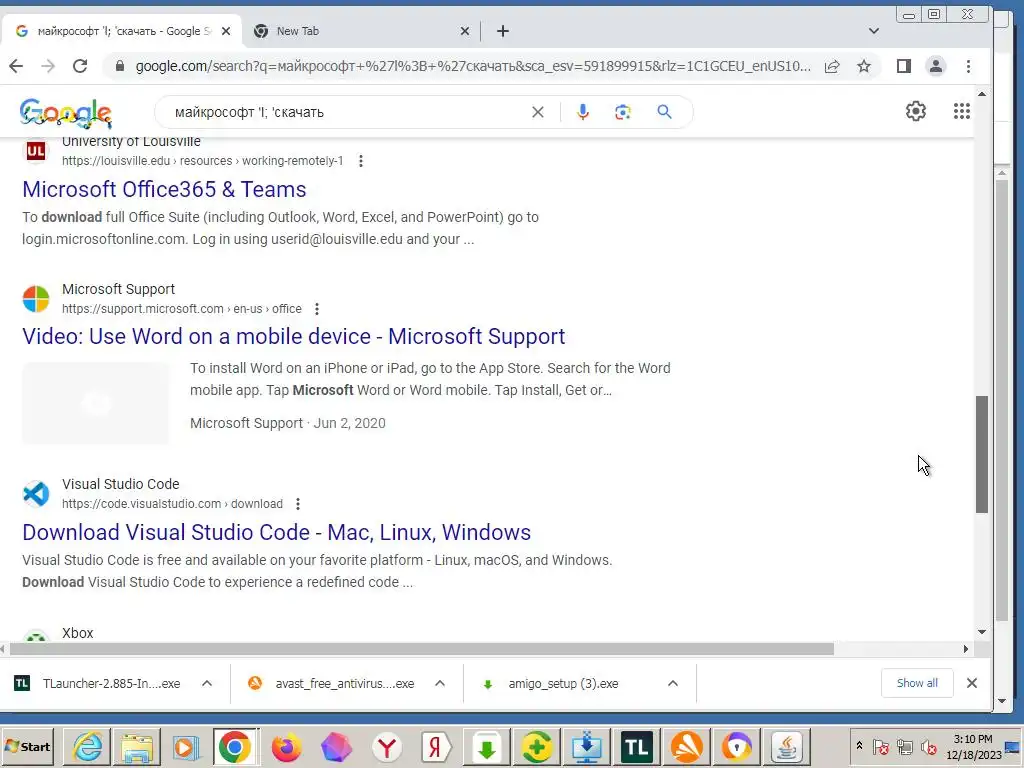Viewport: 1024px width, 768px height.
Task: Expand options for avast_free_antivirus download
Action: coord(440,684)
